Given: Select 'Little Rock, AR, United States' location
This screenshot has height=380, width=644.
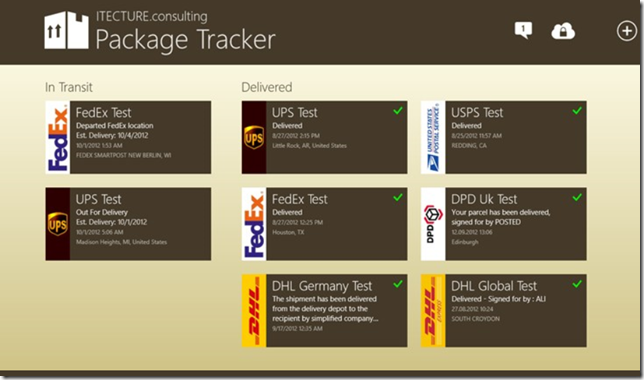Looking at the screenshot, I should 309,145.
